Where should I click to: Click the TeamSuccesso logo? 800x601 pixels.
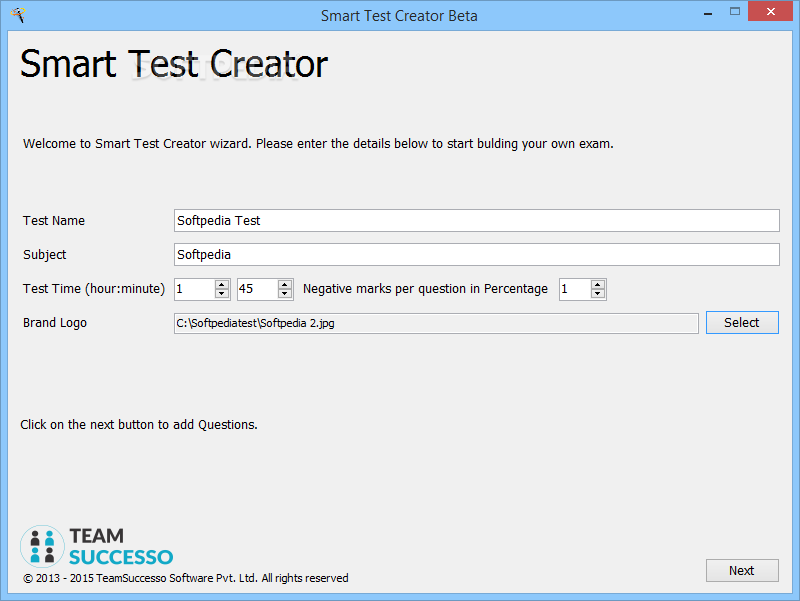coord(96,546)
